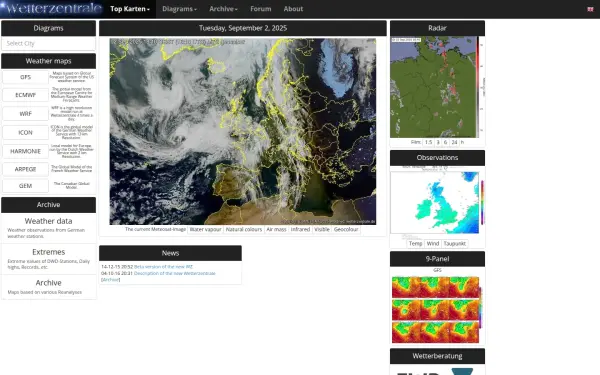Click the Weather maps sidebar header
This screenshot has width=600, height=375.
coord(49,61)
